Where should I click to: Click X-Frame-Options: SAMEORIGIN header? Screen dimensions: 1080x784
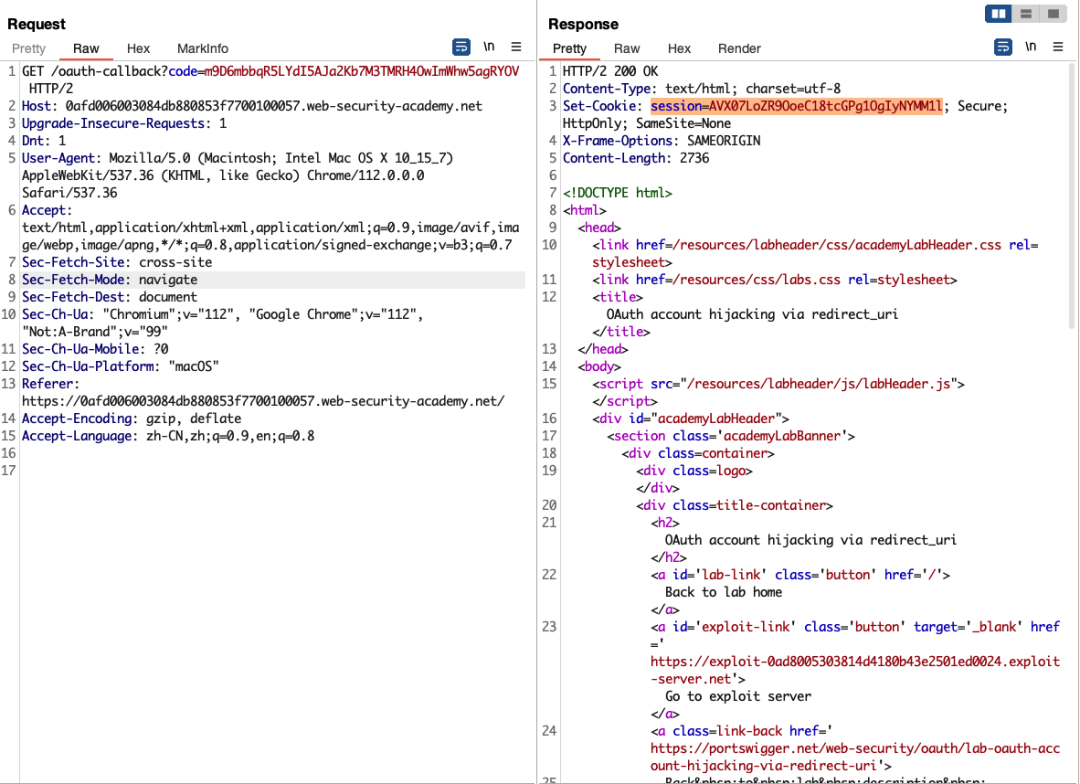(x=661, y=141)
